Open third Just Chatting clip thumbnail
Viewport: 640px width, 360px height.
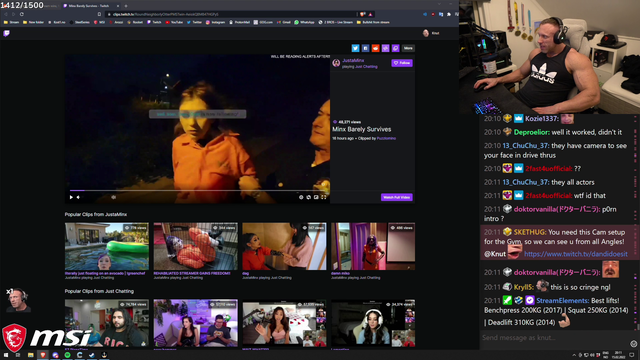(x=284, y=323)
